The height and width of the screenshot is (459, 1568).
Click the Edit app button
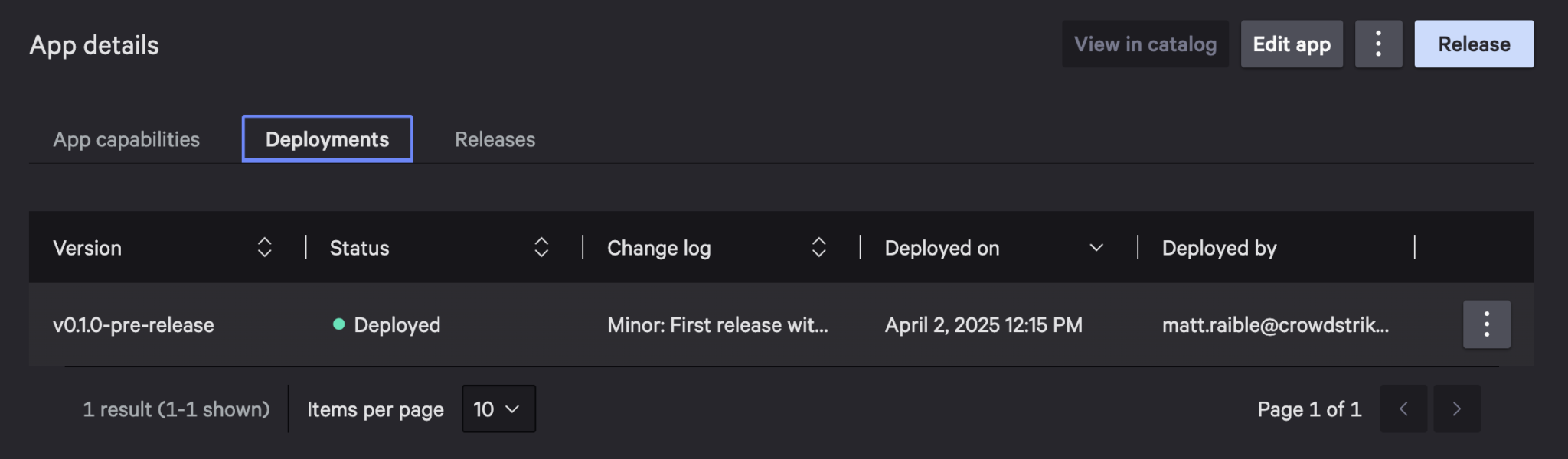click(1292, 44)
